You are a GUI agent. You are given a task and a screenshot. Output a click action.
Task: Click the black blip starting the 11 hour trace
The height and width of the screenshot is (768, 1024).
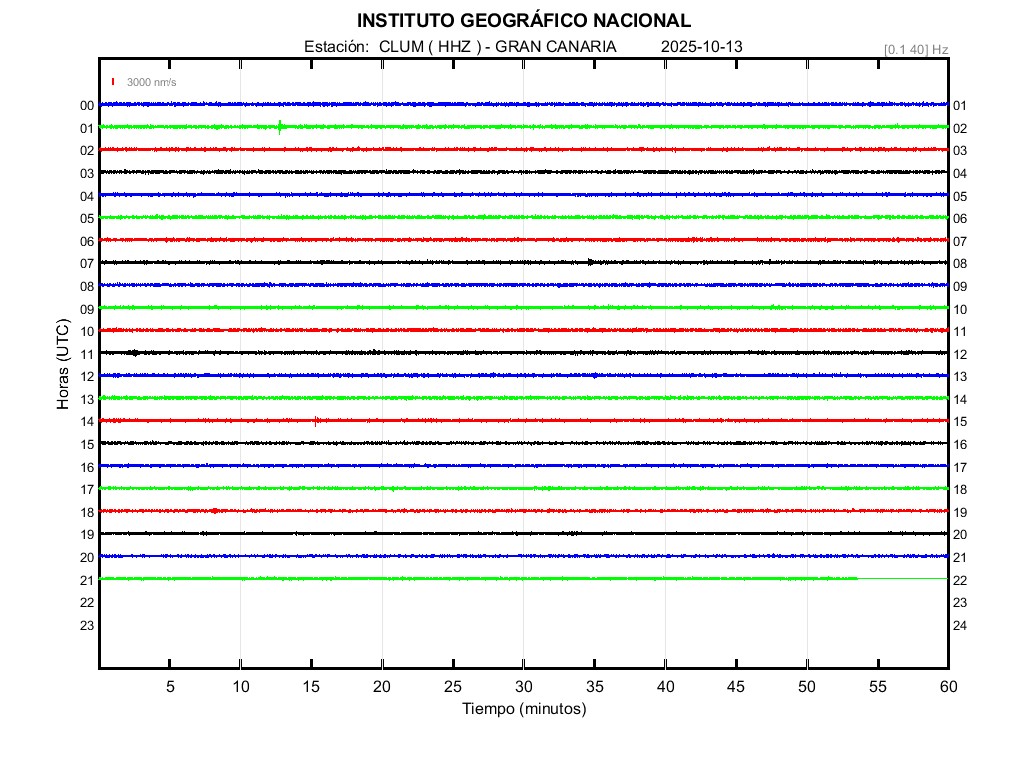(135, 352)
